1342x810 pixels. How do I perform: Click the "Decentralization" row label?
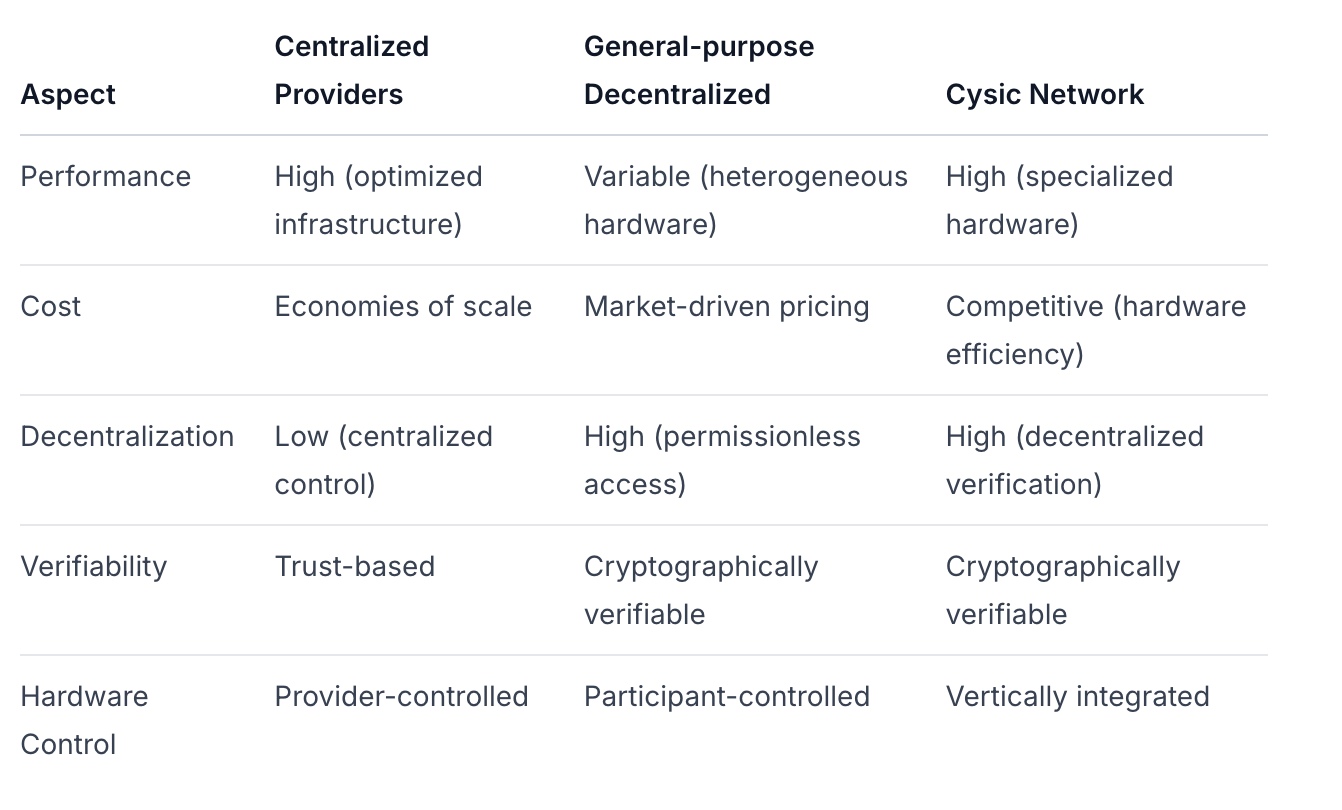(127, 437)
